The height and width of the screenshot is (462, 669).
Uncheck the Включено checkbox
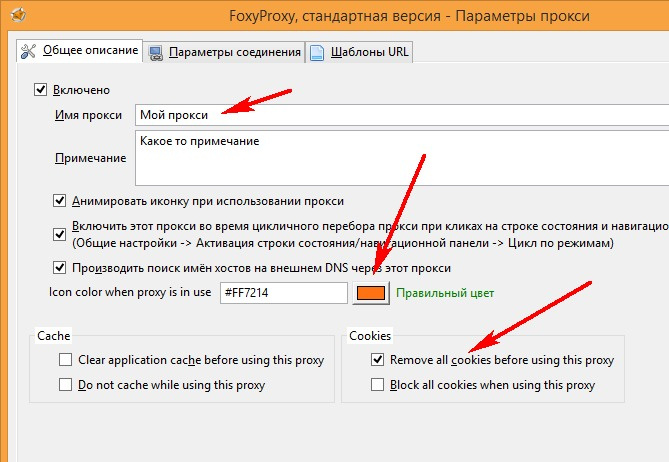pyautogui.click(x=41, y=89)
